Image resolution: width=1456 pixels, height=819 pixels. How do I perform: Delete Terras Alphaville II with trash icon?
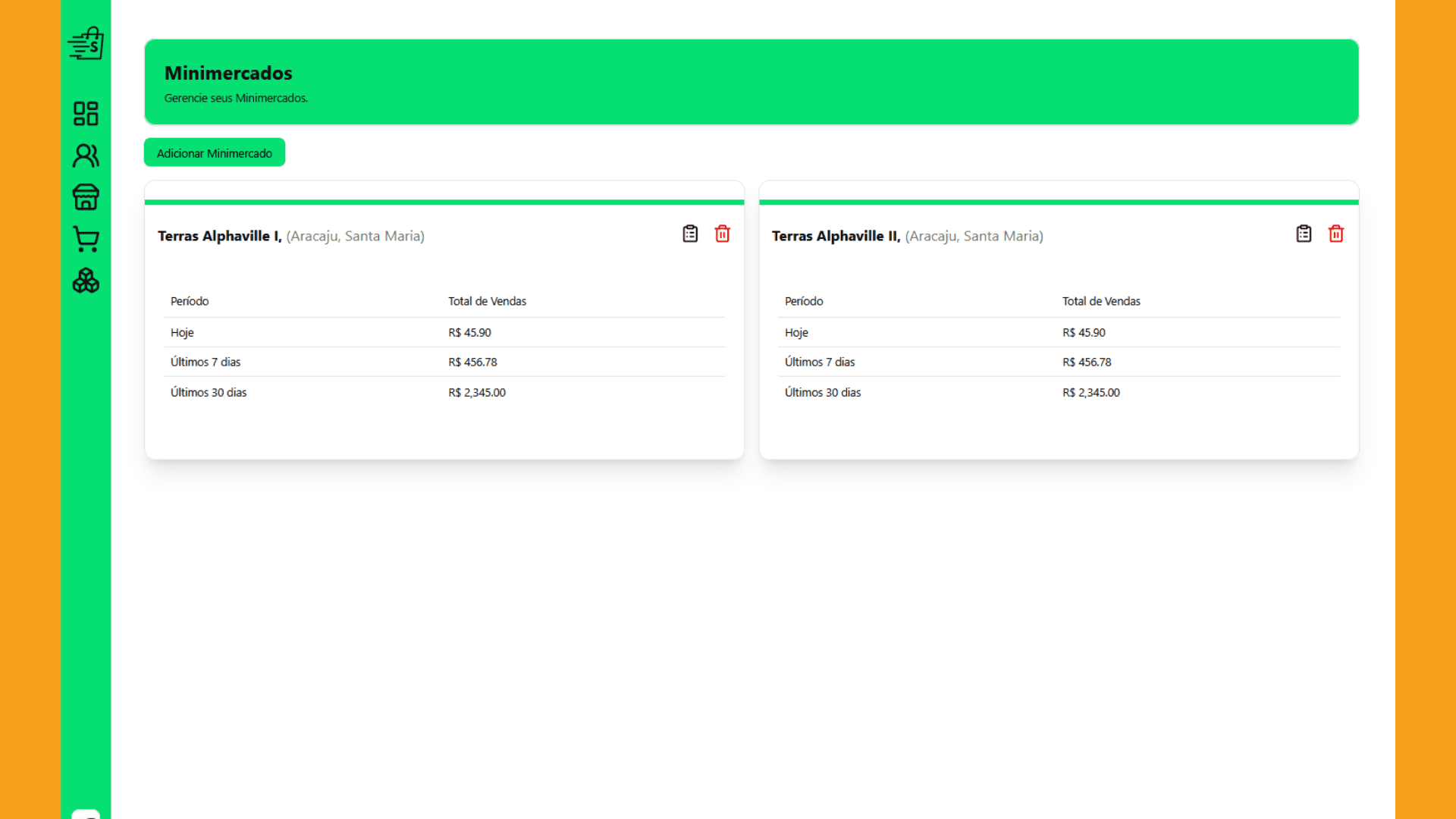coord(1336,234)
